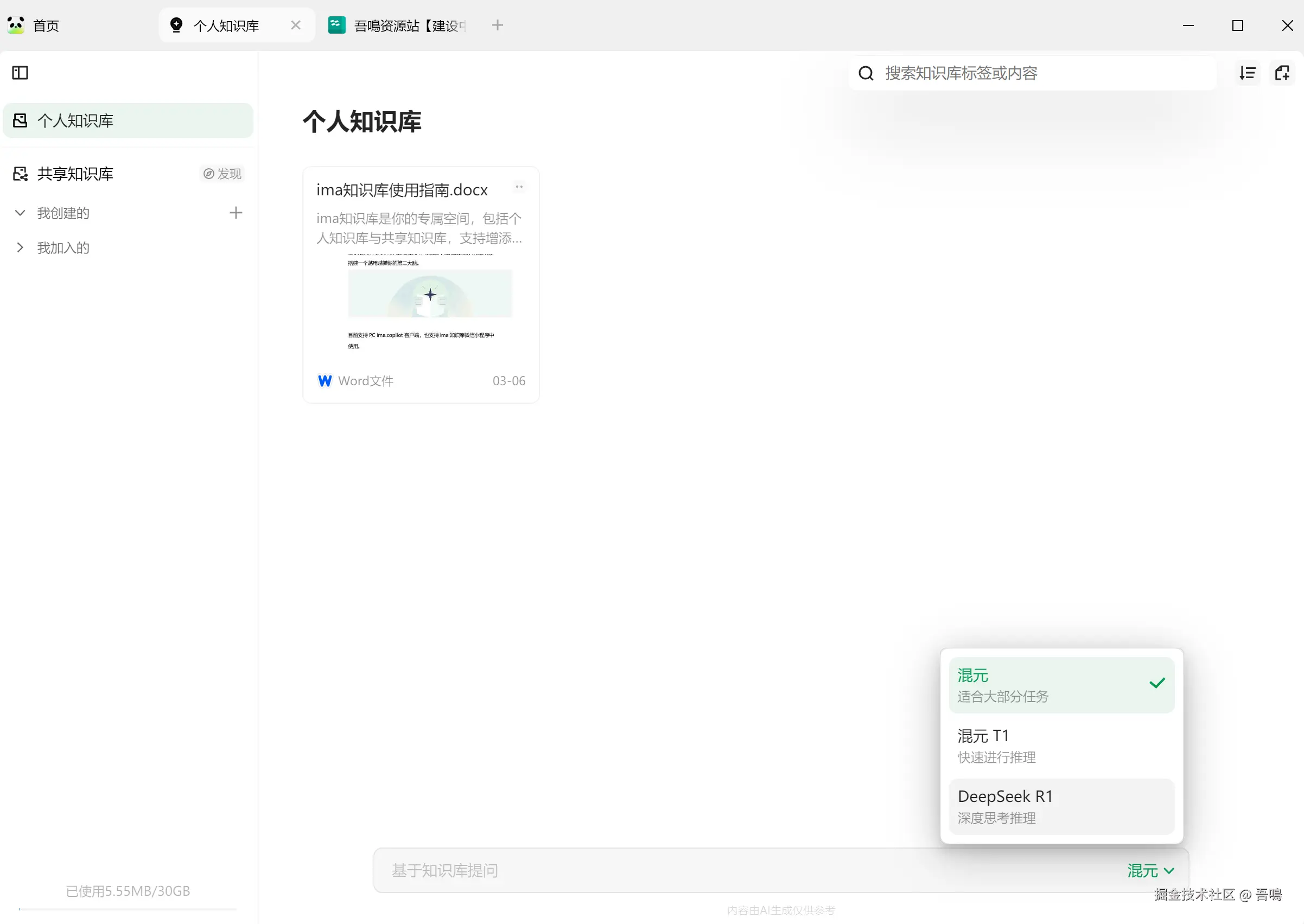1304x924 pixels.
Task: Collapse the sidebar with the panel icon
Action: pyautogui.click(x=20, y=73)
